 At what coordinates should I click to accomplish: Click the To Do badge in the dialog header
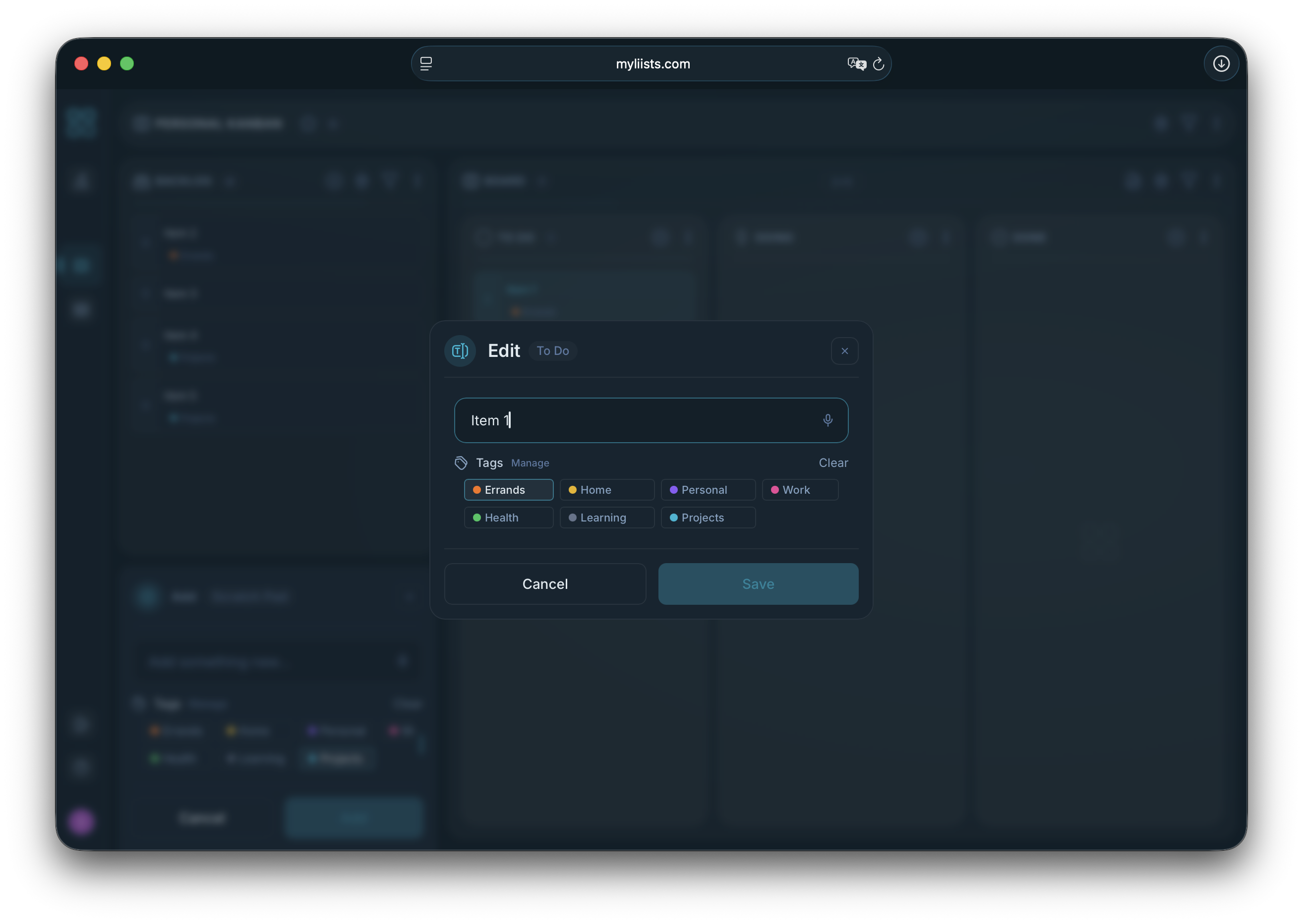coord(552,350)
